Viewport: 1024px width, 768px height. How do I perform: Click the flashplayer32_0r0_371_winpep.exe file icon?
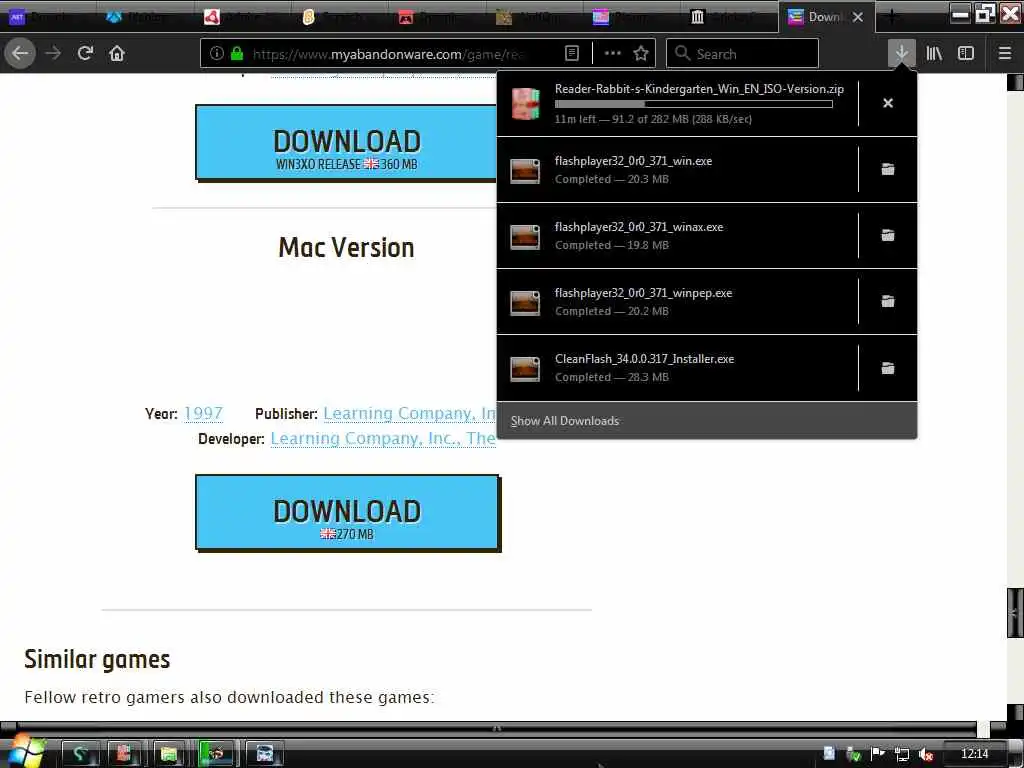[525, 302]
